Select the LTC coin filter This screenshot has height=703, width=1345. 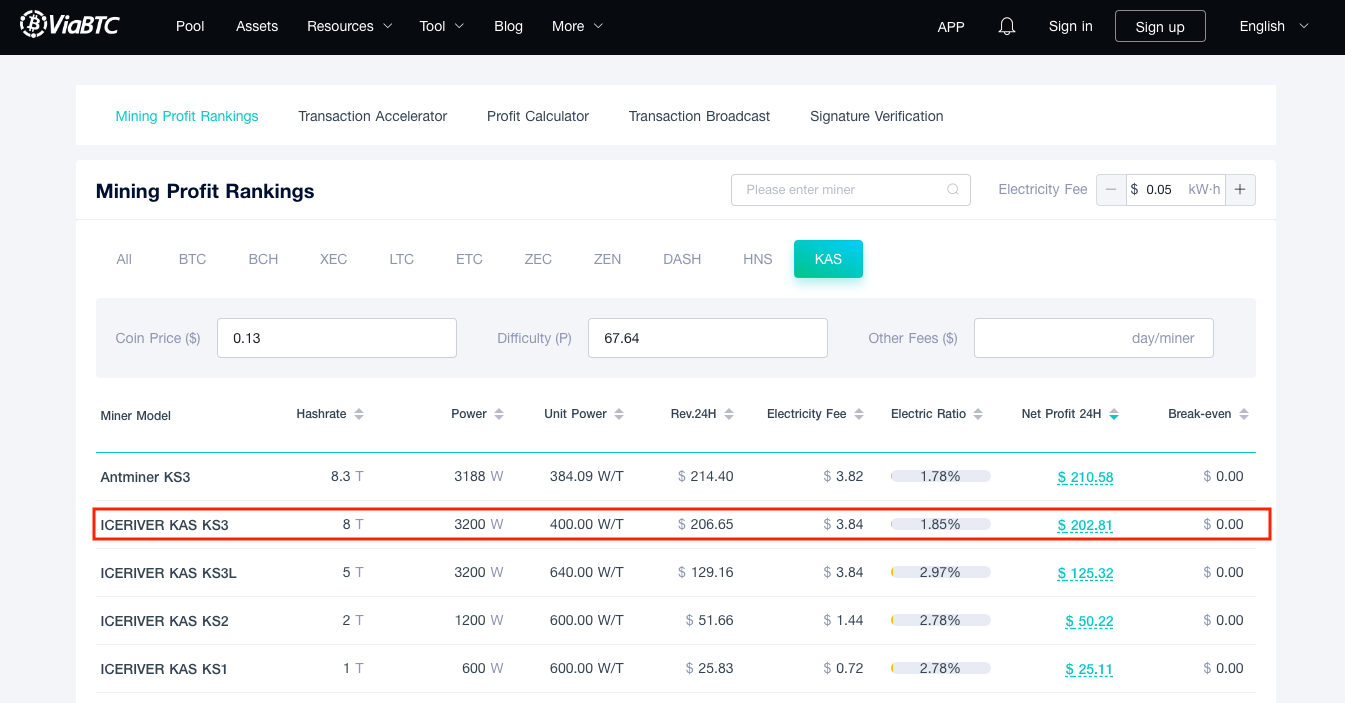(x=402, y=259)
